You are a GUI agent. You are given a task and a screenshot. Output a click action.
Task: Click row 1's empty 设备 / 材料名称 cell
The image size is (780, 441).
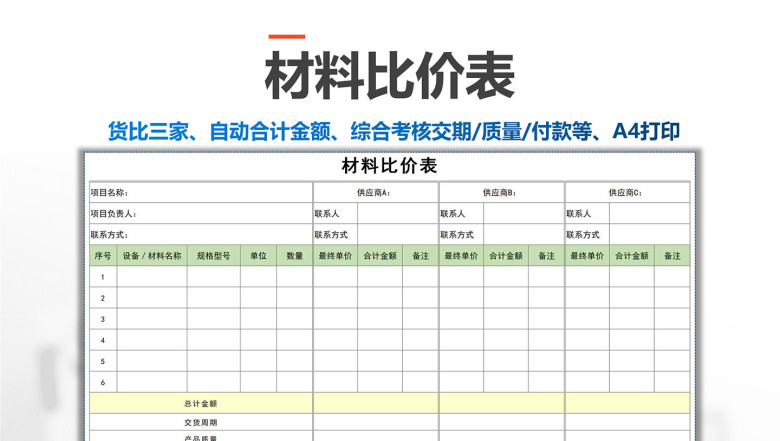pyautogui.click(x=152, y=277)
